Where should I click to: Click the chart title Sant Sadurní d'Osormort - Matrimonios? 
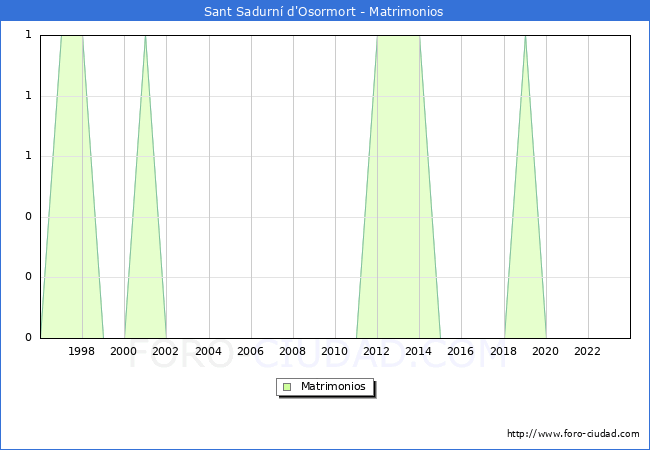click(x=324, y=12)
